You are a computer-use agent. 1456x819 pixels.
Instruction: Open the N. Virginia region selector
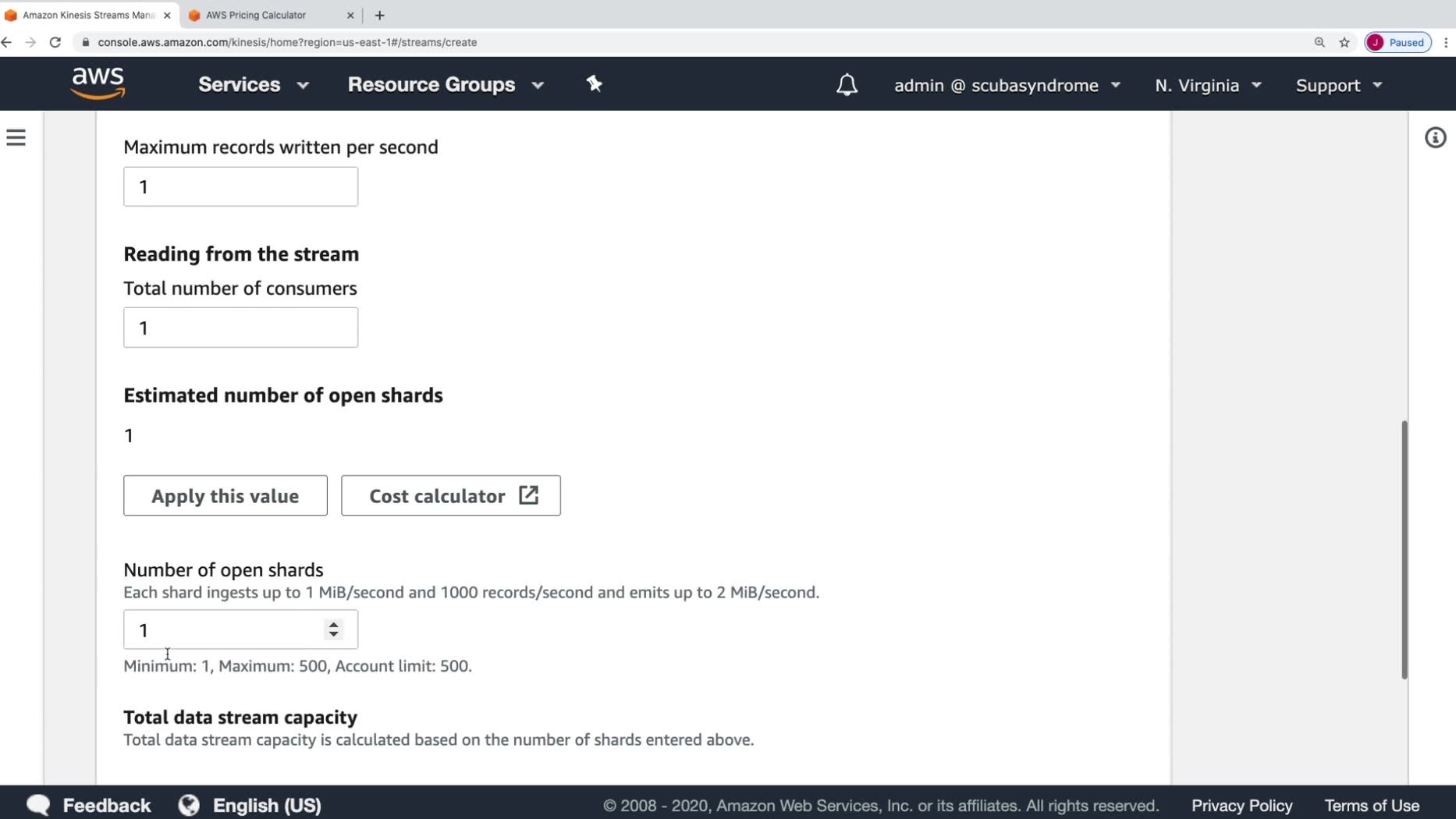point(1208,86)
